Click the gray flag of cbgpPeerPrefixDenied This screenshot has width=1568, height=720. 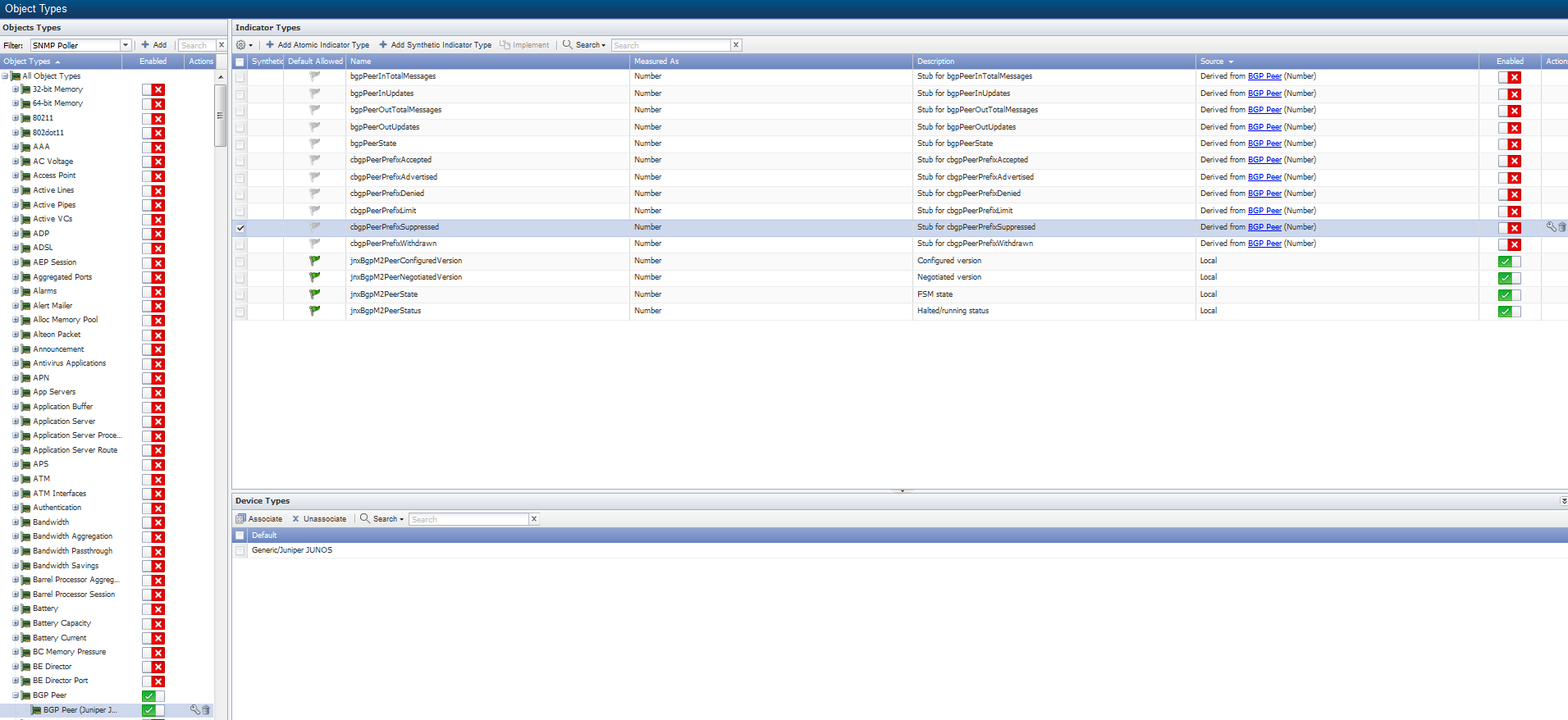(314, 194)
